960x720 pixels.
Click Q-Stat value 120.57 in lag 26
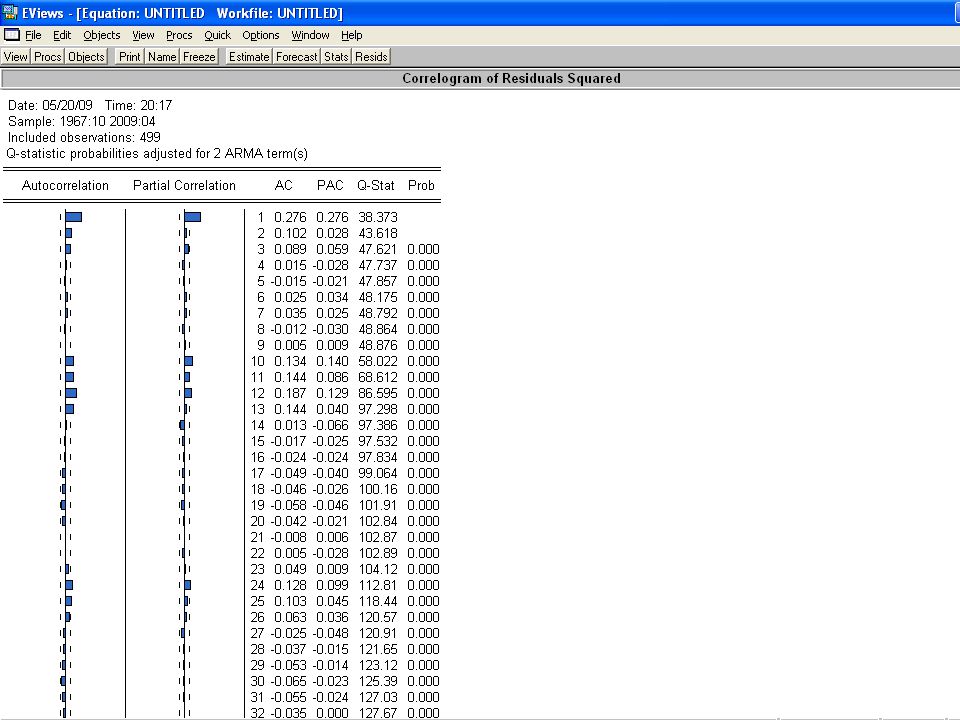(378, 617)
